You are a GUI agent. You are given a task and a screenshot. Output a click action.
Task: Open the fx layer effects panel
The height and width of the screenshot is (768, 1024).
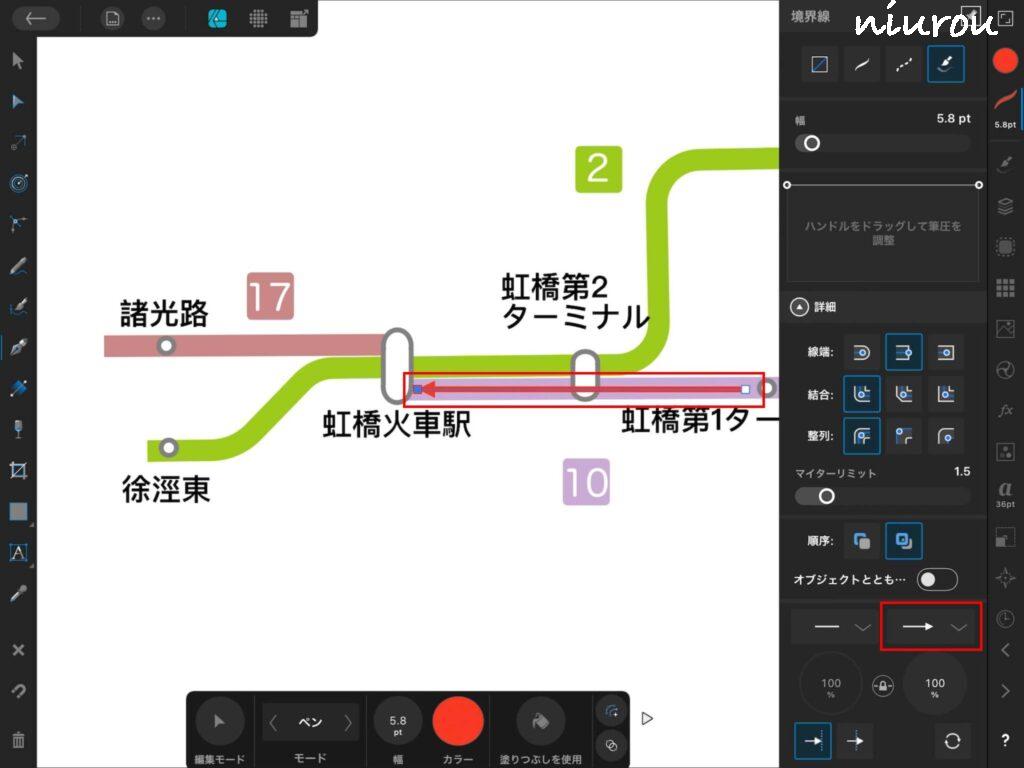[1005, 411]
